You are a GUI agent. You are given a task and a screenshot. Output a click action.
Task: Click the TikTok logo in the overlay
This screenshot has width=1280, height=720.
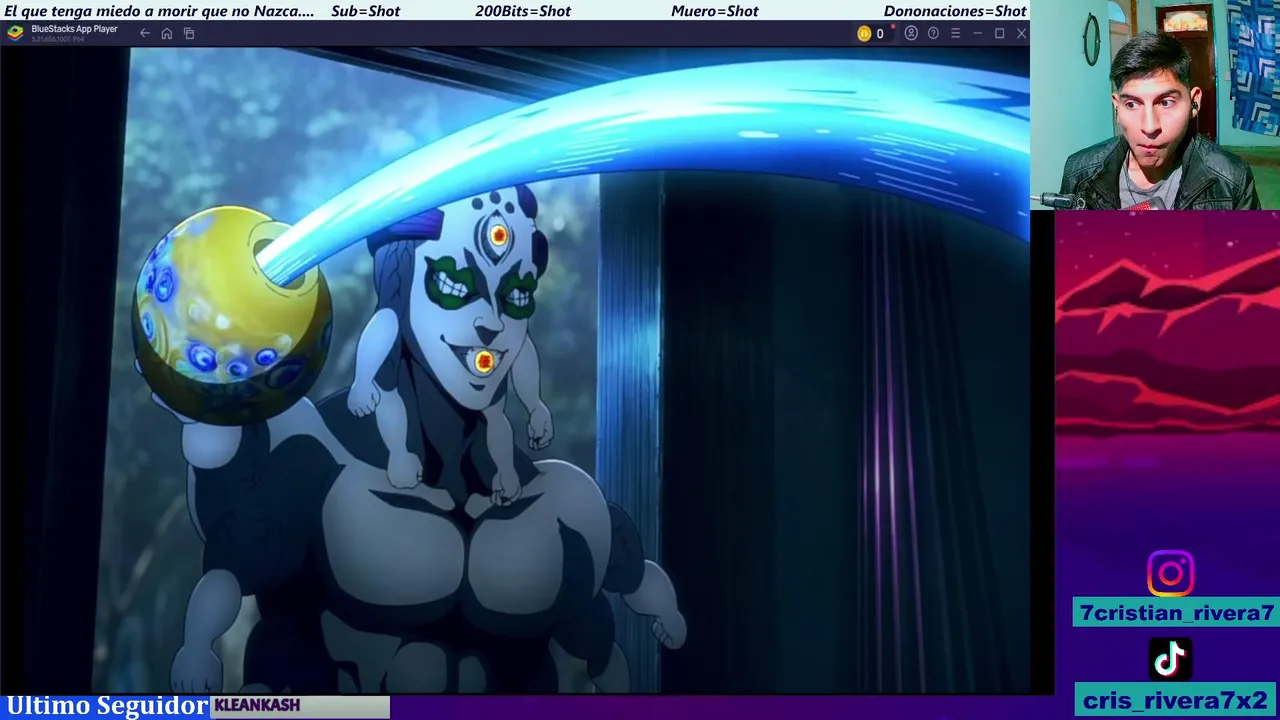pyautogui.click(x=1170, y=659)
